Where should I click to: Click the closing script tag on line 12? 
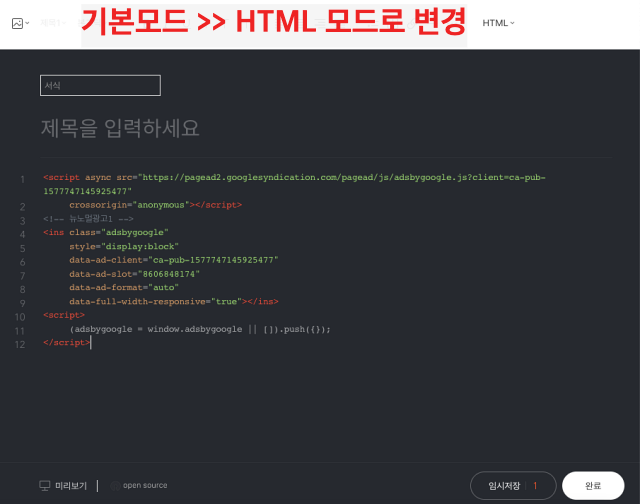(x=67, y=343)
